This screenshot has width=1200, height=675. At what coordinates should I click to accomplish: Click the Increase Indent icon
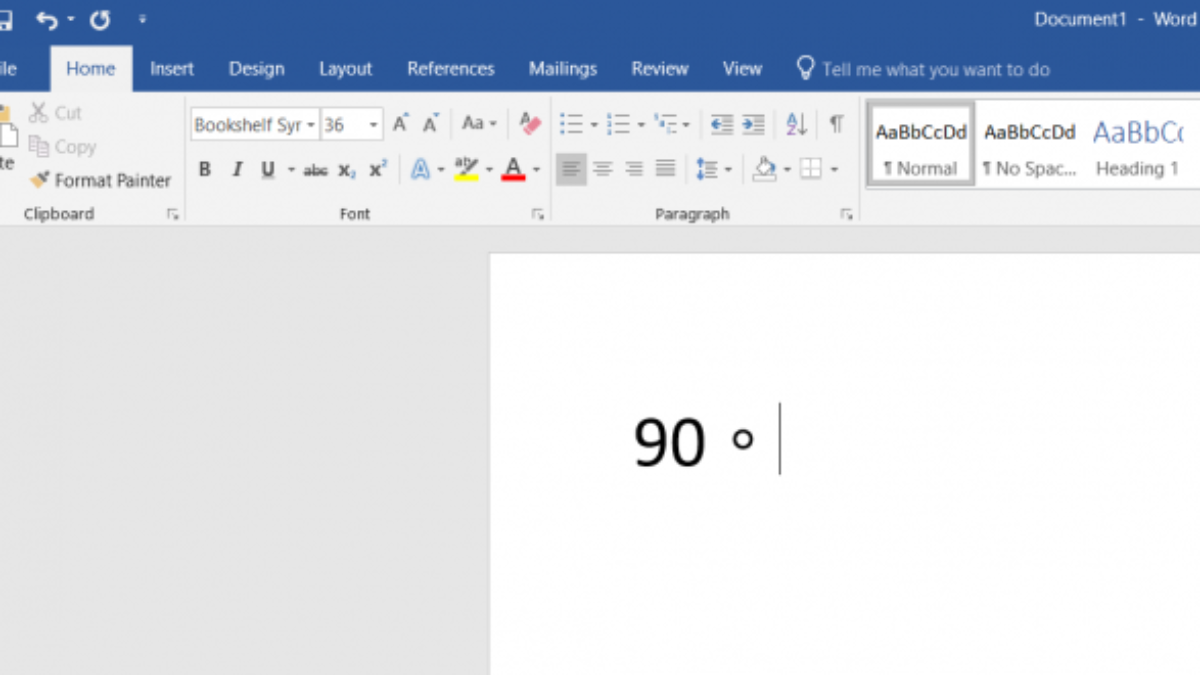(x=753, y=124)
